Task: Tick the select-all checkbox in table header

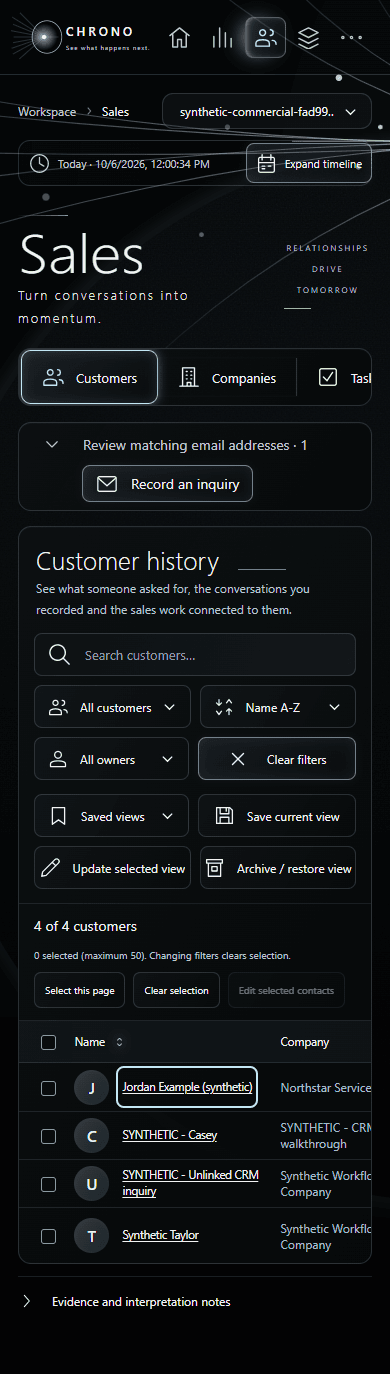Action: pyautogui.click(x=48, y=1042)
